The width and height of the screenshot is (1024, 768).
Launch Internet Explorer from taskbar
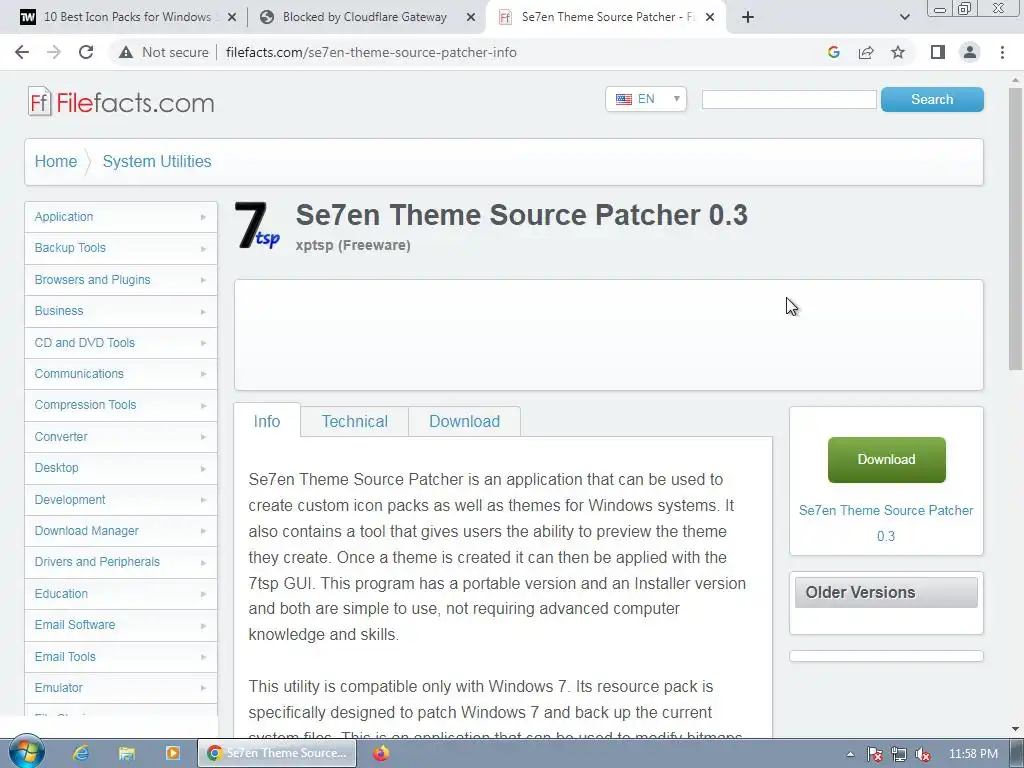click(x=81, y=753)
